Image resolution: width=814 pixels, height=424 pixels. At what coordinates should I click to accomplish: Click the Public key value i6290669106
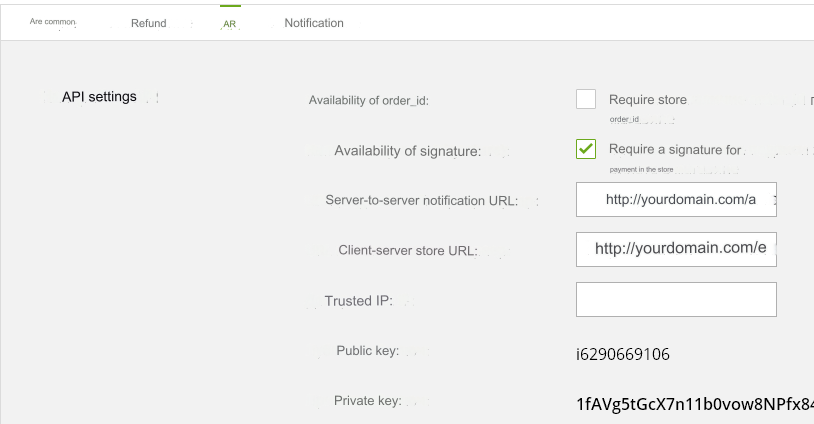coord(623,354)
